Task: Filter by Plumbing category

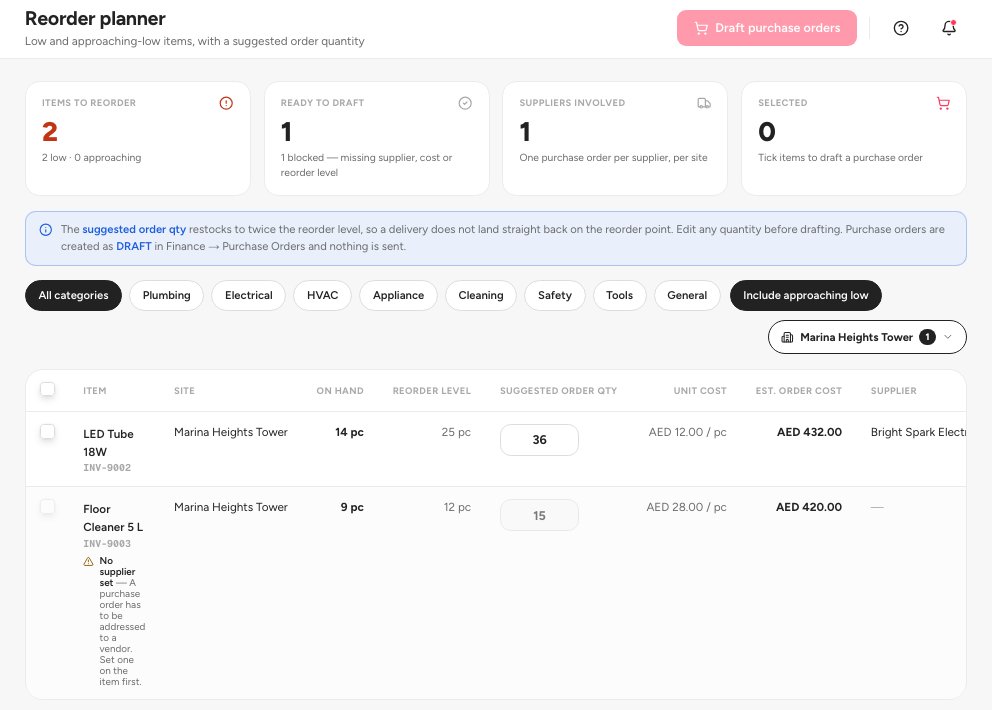Action: tap(166, 296)
